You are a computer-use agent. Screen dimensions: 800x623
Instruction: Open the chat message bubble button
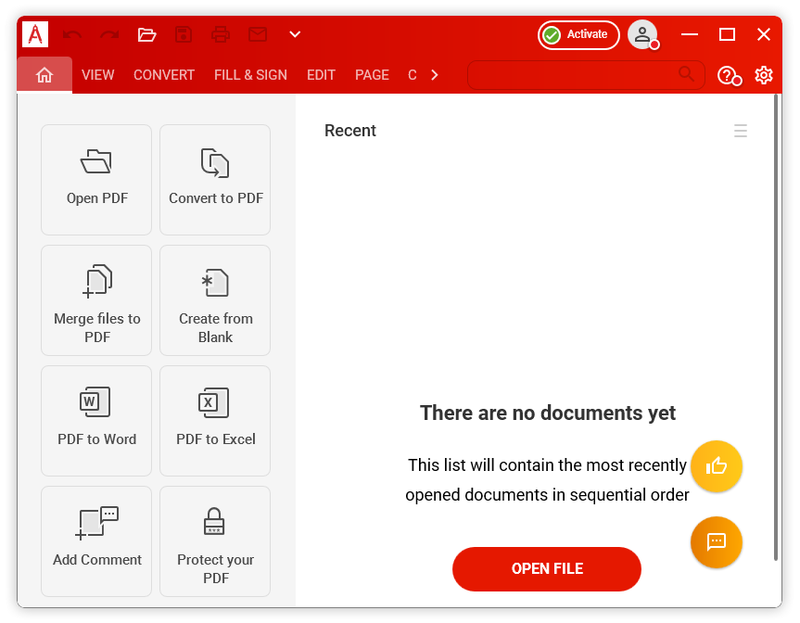pos(716,542)
